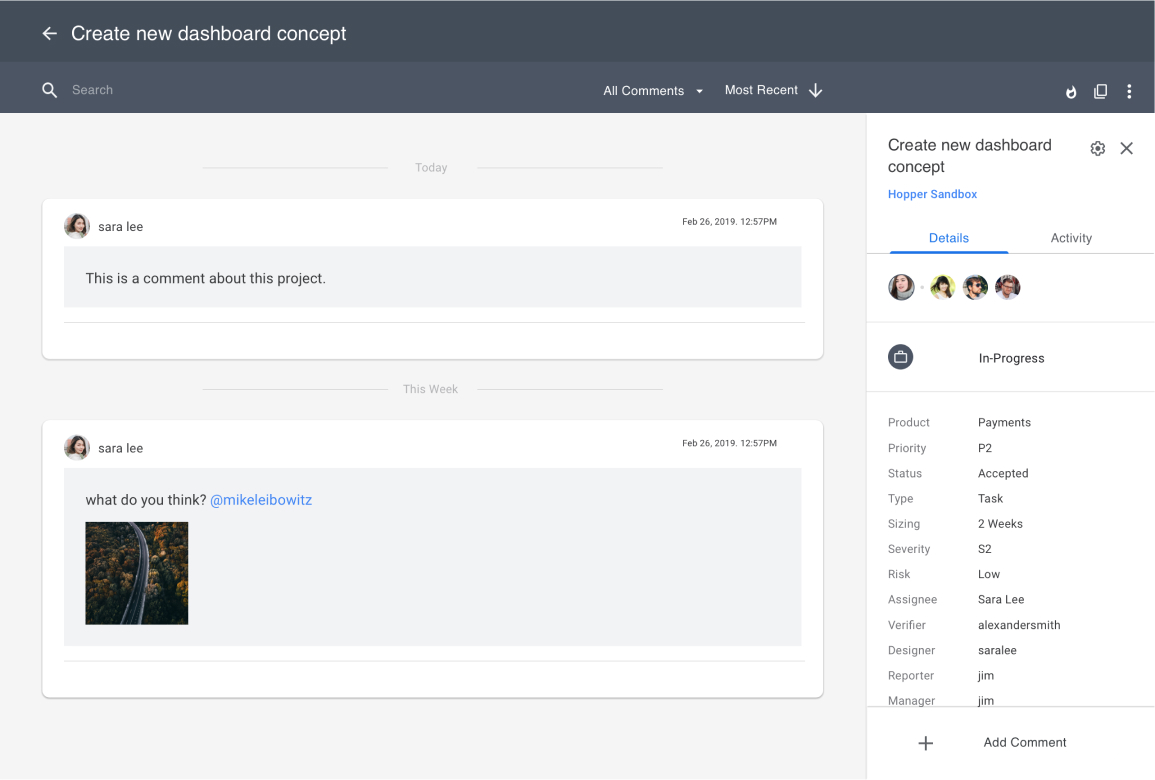Open the three-dot overflow menu

[x=1129, y=91]
